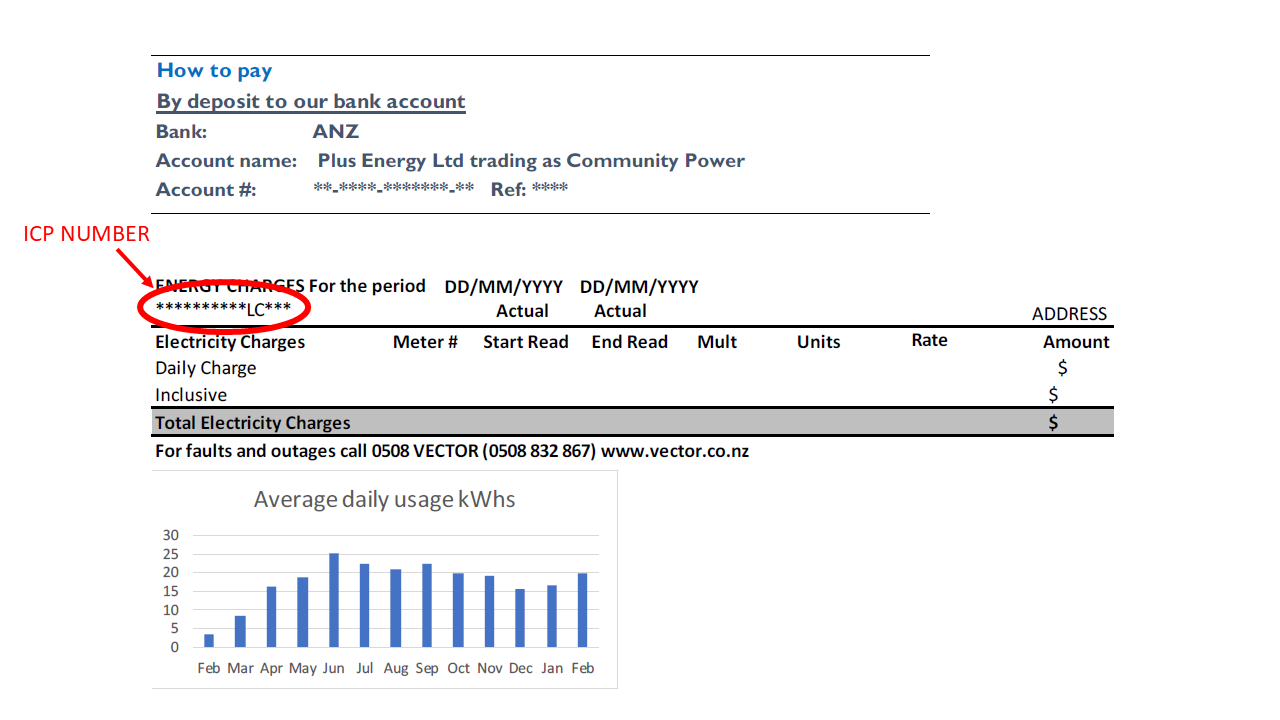Viewport: 1280px width, 720px height.
Task: Click the masked account number field
Action: (393, 190)
